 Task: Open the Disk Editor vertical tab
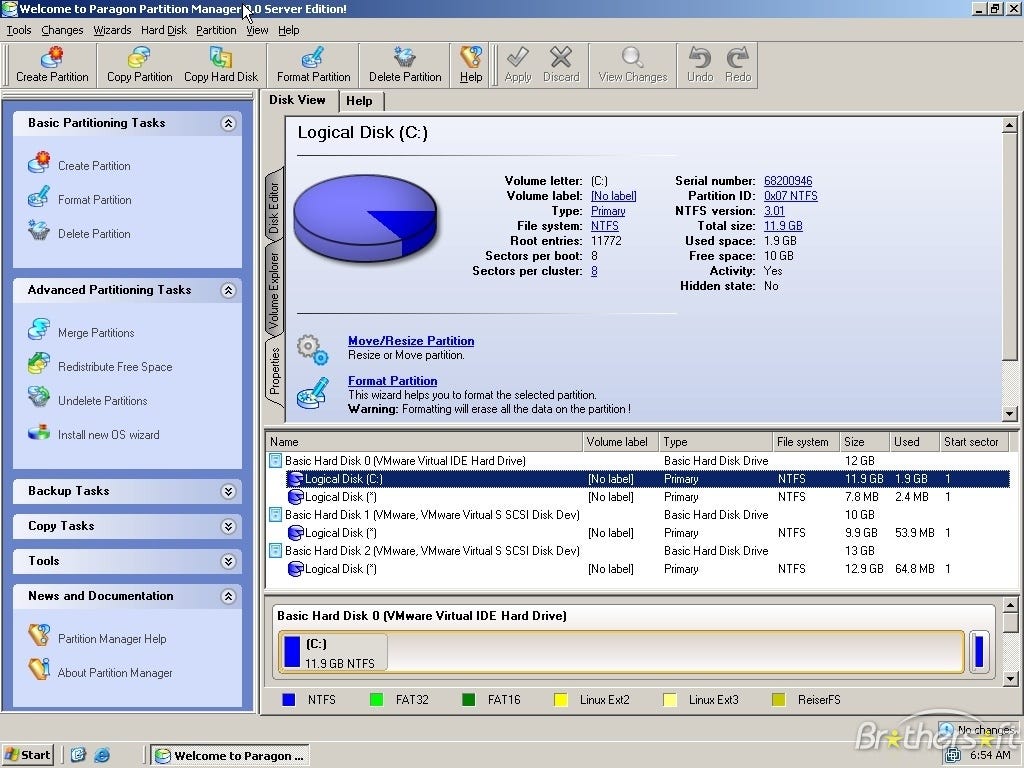pyautogui.click(x=274, y=208)
